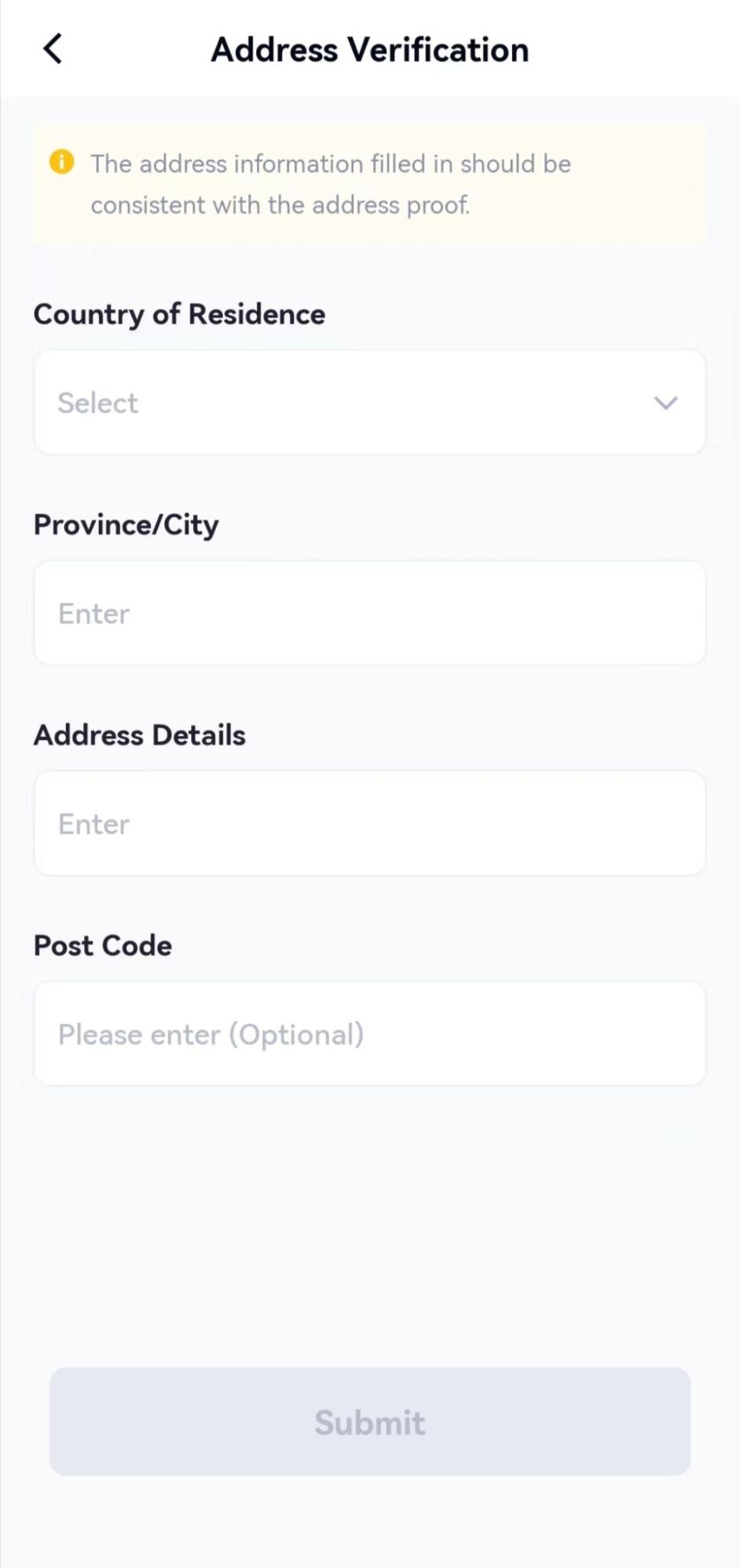The image size is (740, 1568).
Task: Tap 'Enter' placeholder under Address Details
Action: (94, 824)
